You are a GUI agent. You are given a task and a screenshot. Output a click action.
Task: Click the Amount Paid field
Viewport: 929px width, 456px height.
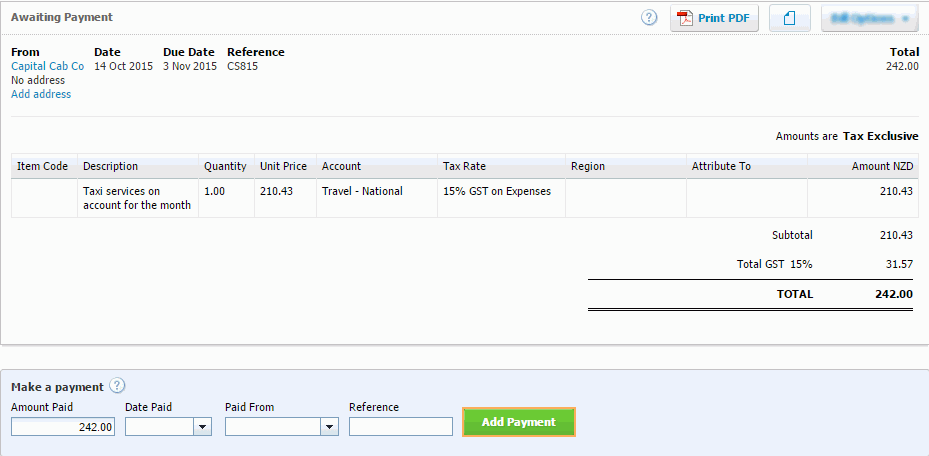pos(64,426)
